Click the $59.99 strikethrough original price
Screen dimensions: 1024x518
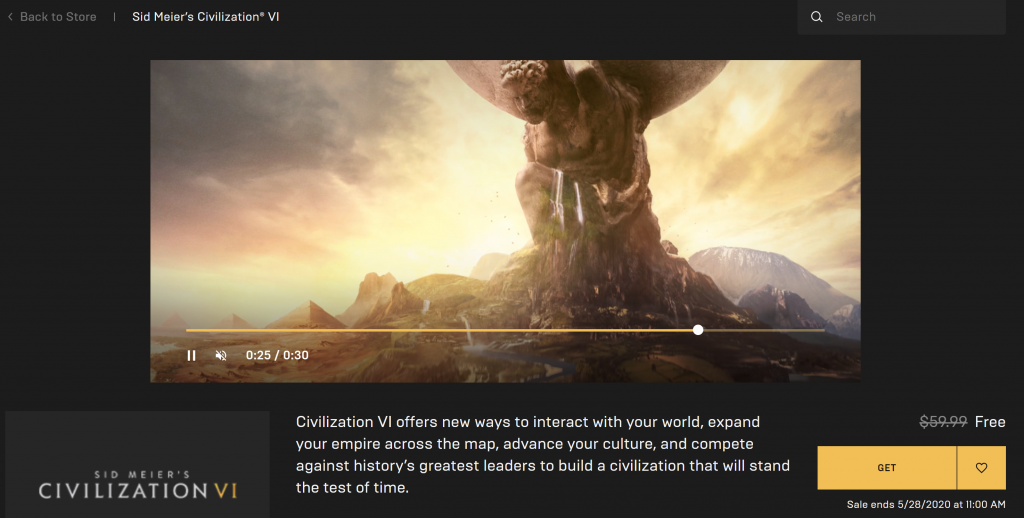pos(943,422)
